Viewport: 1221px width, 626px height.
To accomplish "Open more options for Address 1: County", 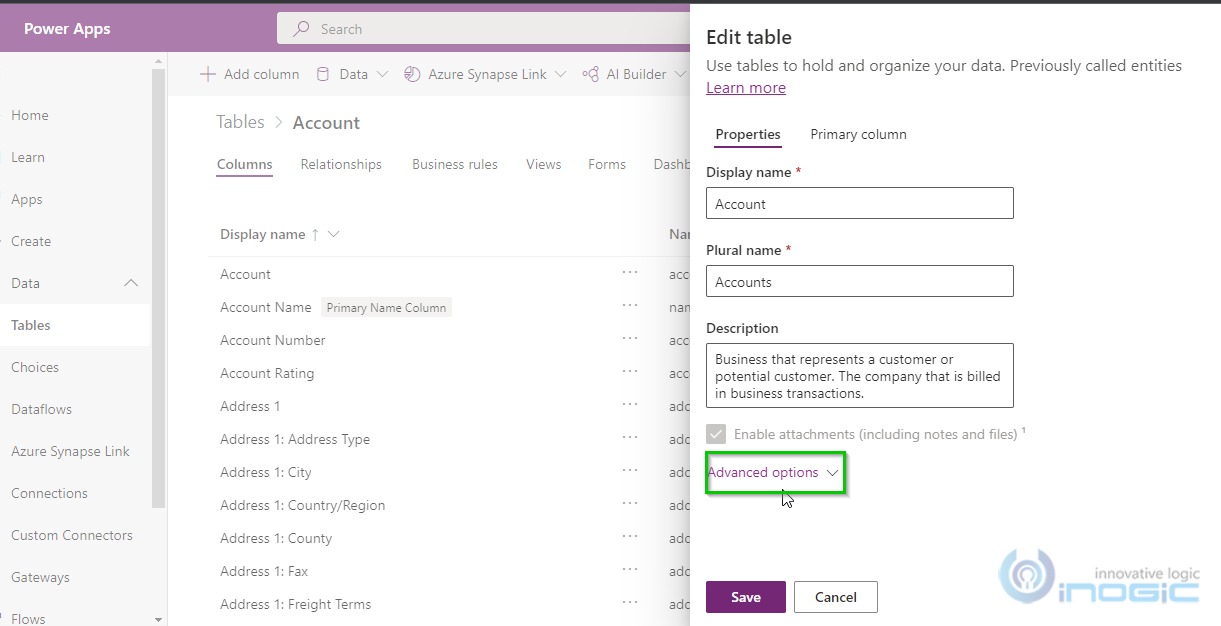I will click(x=629, y=536).
